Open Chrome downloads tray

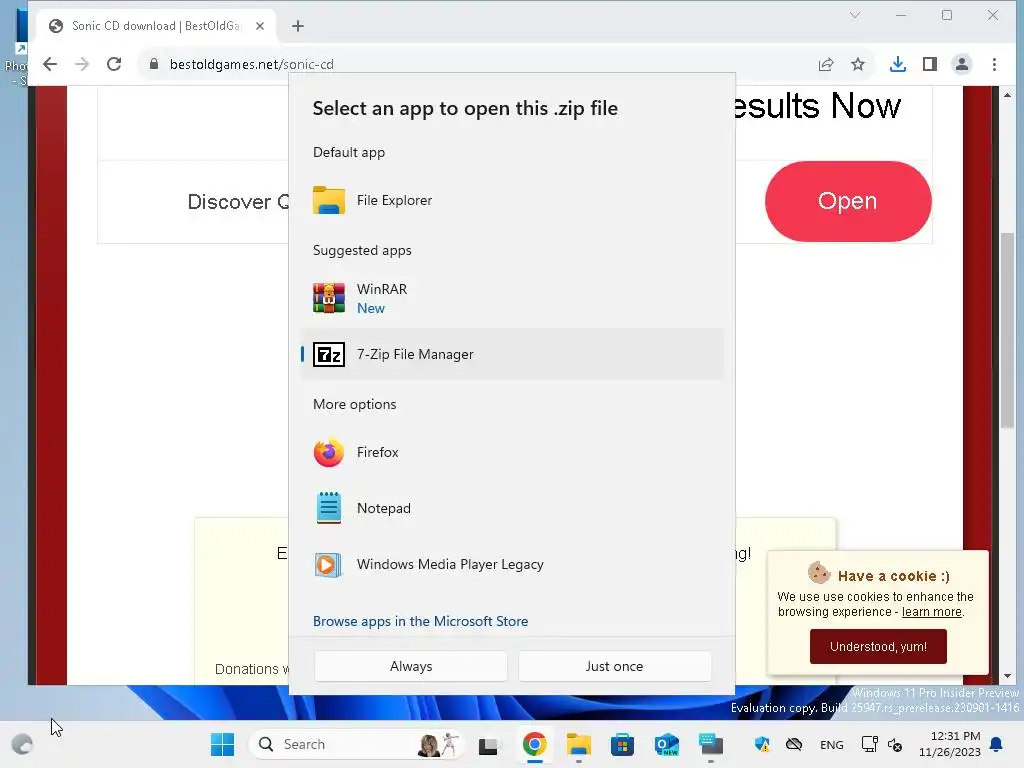[898, 64]
